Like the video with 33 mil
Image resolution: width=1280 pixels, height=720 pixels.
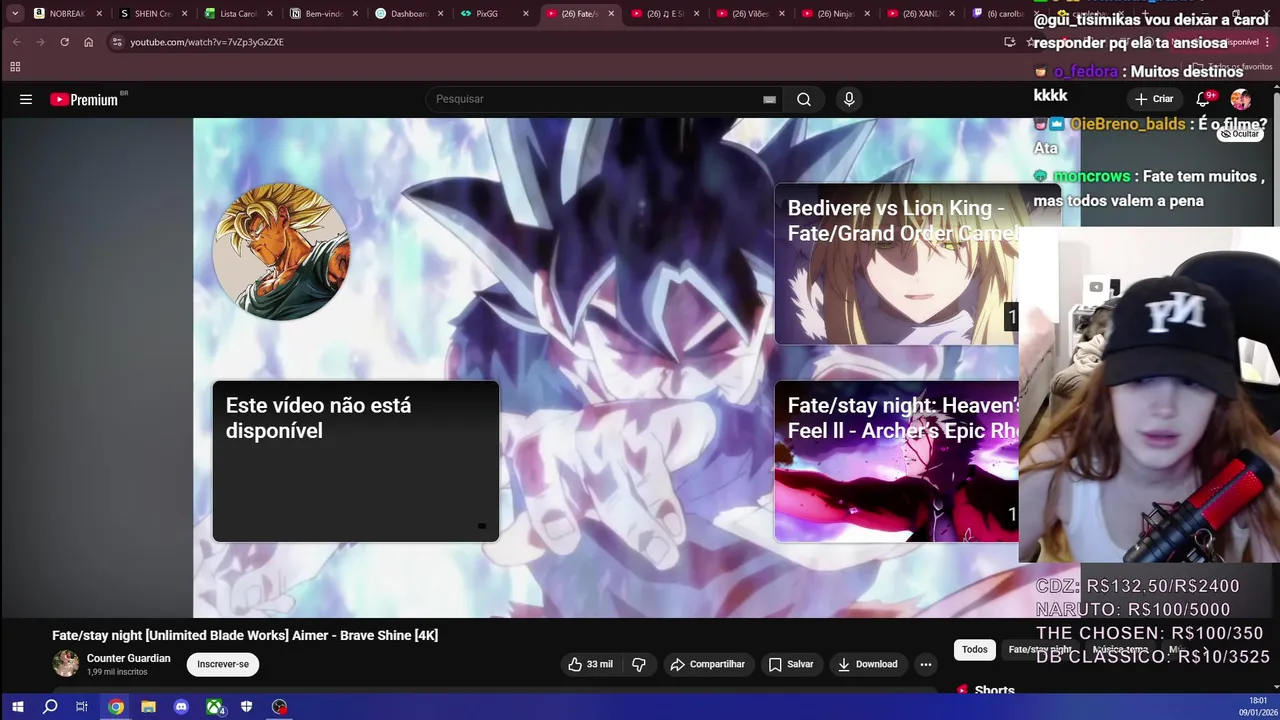click(x=590, y=664)
